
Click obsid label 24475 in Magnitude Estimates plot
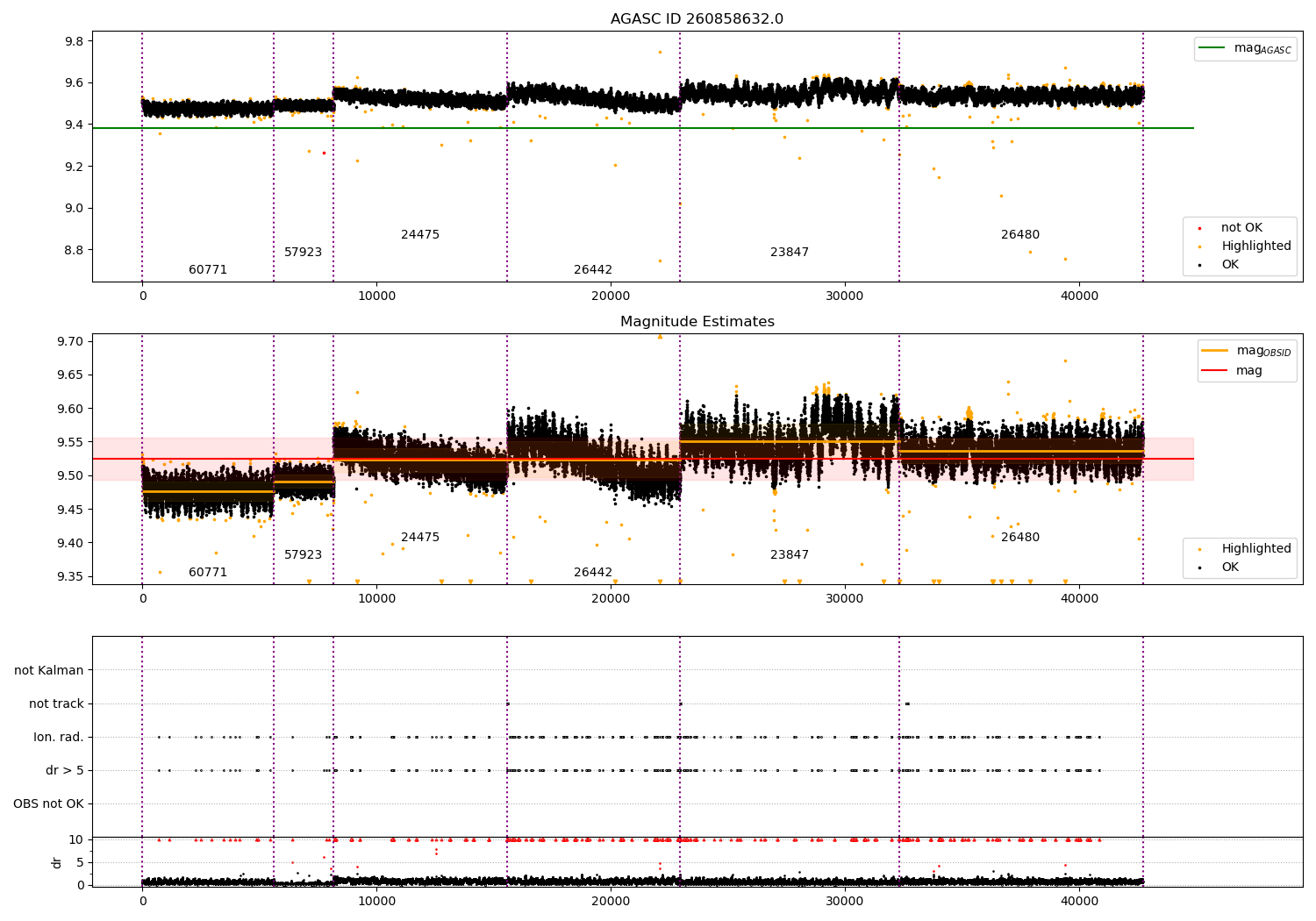(420, 538)
